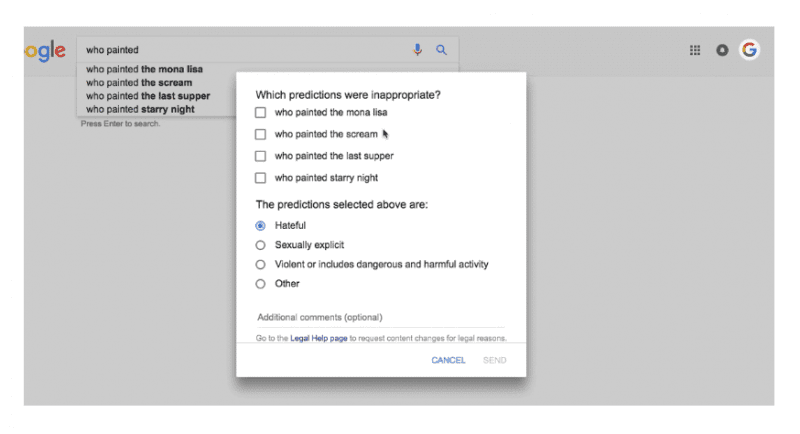The width and height of the screenshot is (800, 434).
Task: Choose suggestion 'who painted the mona lisa'
Action: (144, 69)
